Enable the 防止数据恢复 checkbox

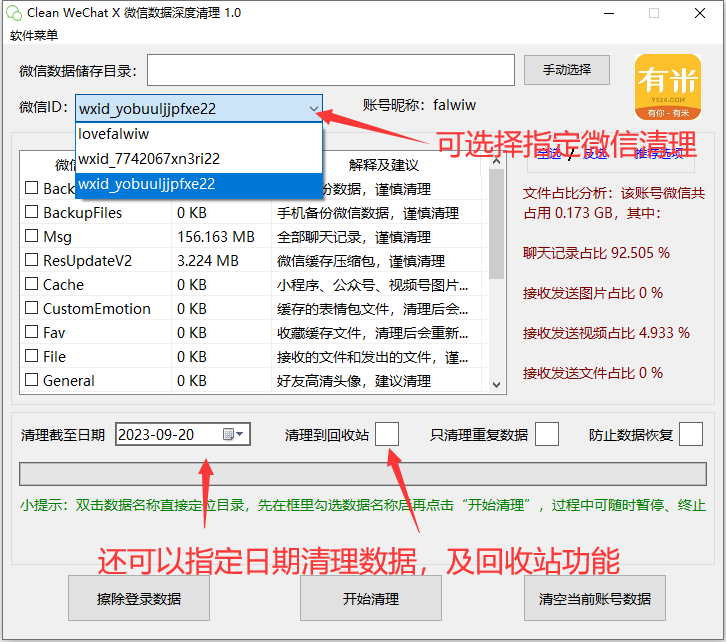tap(691, 434)
